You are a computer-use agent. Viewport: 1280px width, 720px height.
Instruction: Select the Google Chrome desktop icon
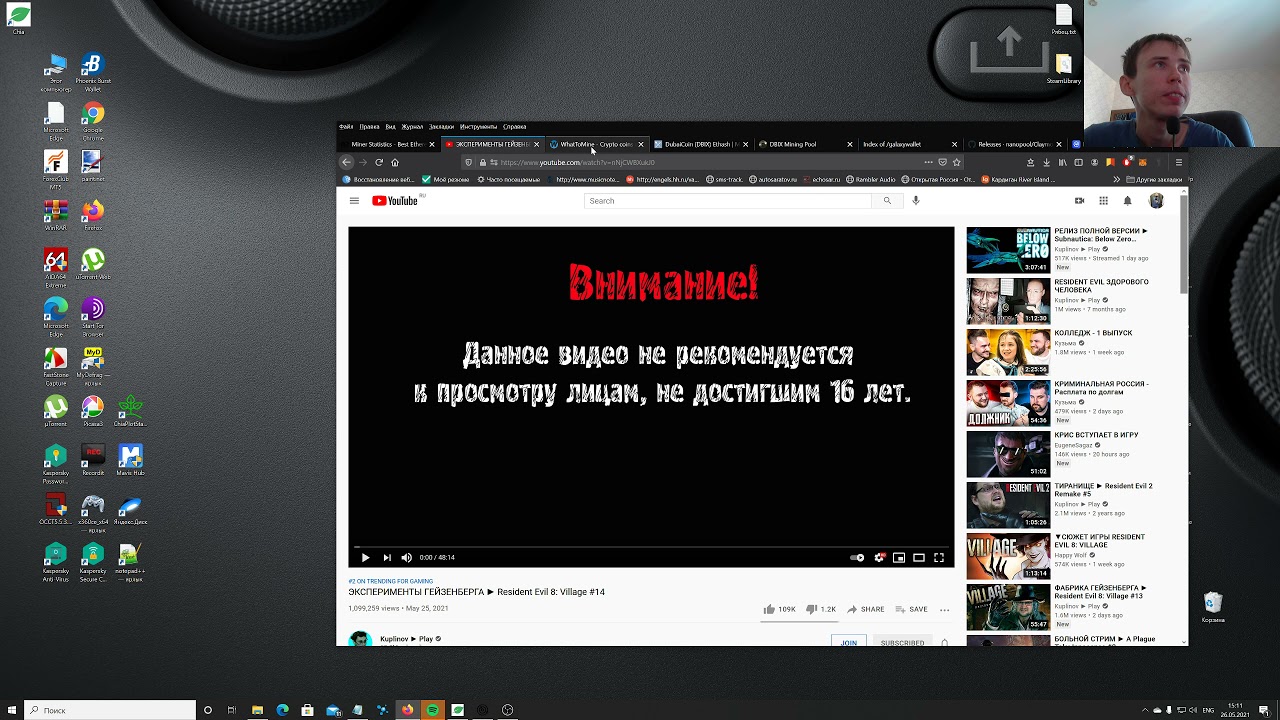[x=93, y=118]
